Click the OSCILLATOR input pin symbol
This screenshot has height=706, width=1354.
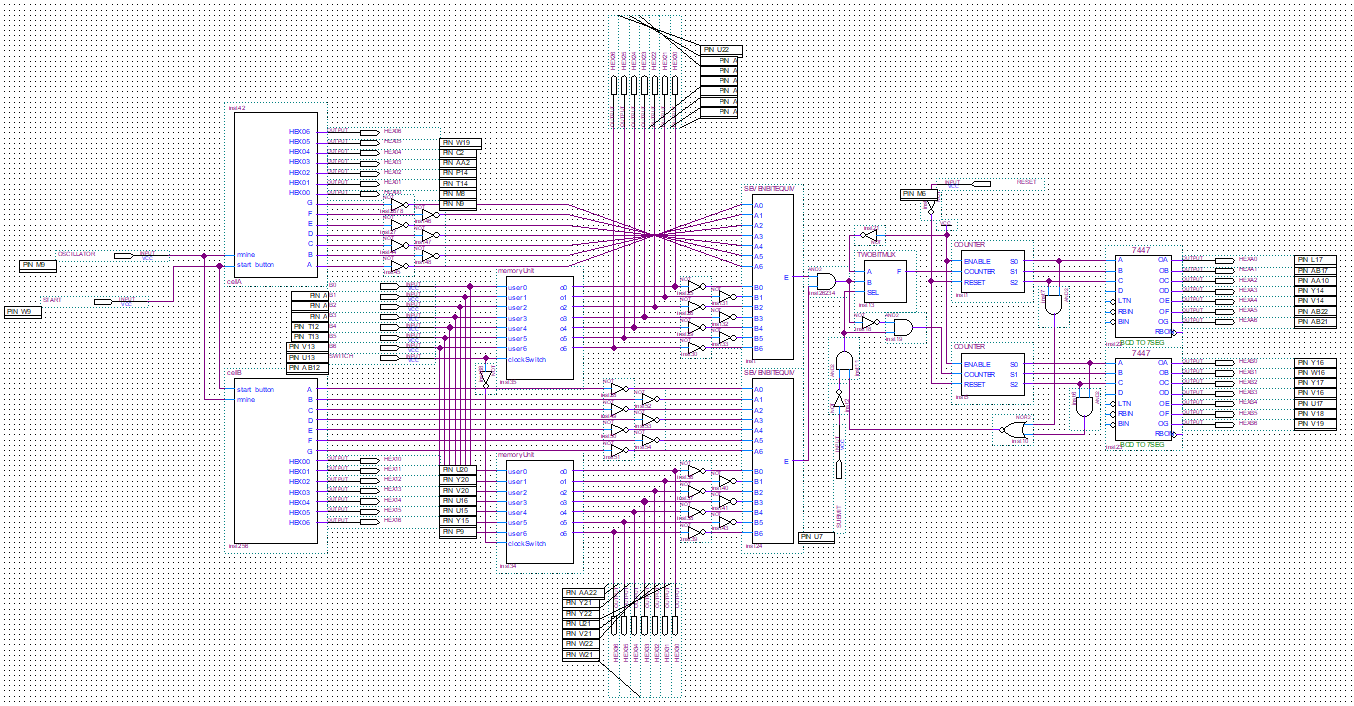click(x=127, y=256)
